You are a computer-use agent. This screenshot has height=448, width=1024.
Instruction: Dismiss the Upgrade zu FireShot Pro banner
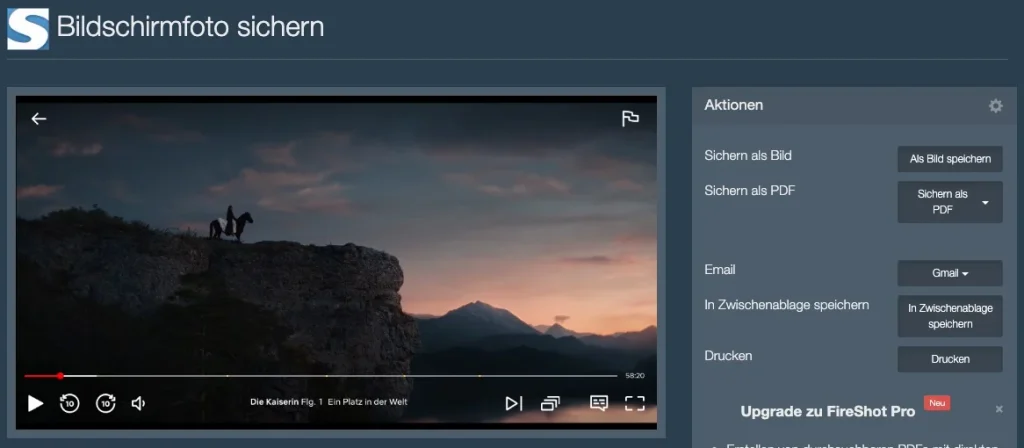coord(999,409)
